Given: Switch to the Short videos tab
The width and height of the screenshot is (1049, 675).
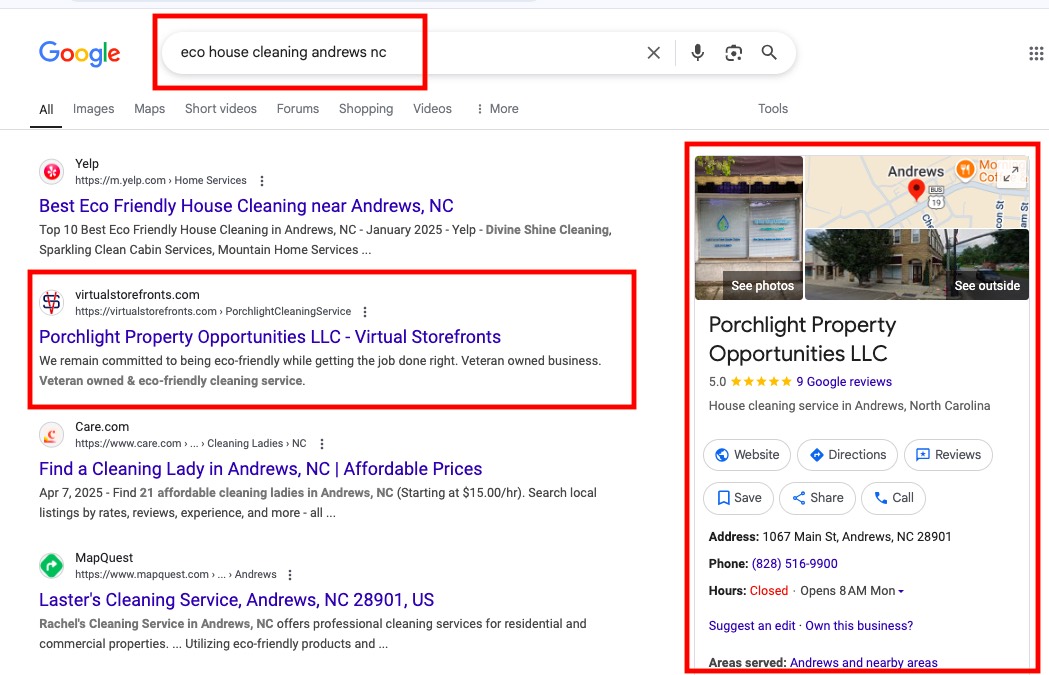Looking at the screenshot, I should coord(221,109).
